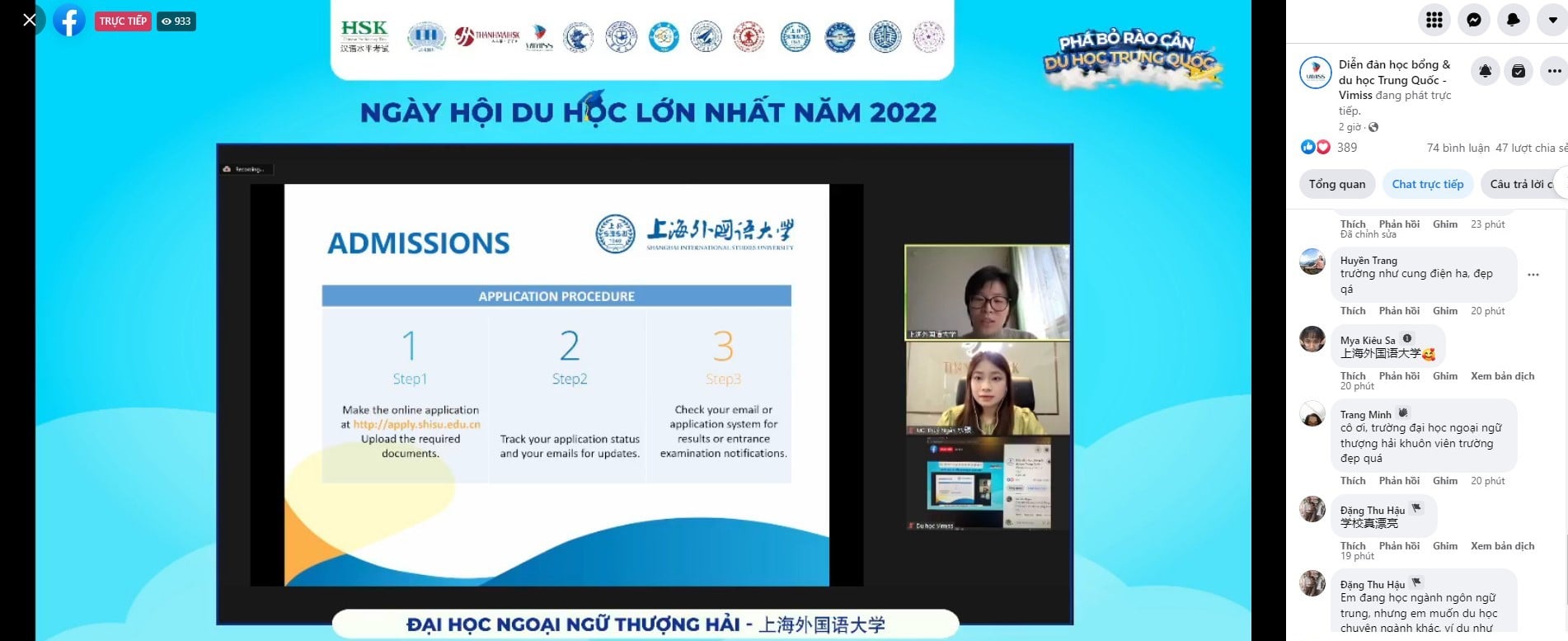Toggle the page's live notification bell
Viewport: 1568px width, 641px height.
point(1485,72)
